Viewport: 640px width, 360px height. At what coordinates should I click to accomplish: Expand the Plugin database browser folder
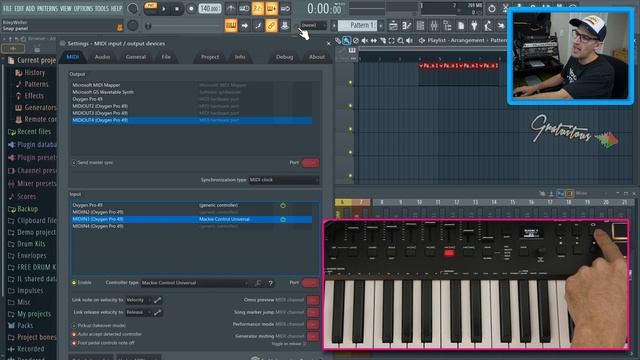click(32, 144)
